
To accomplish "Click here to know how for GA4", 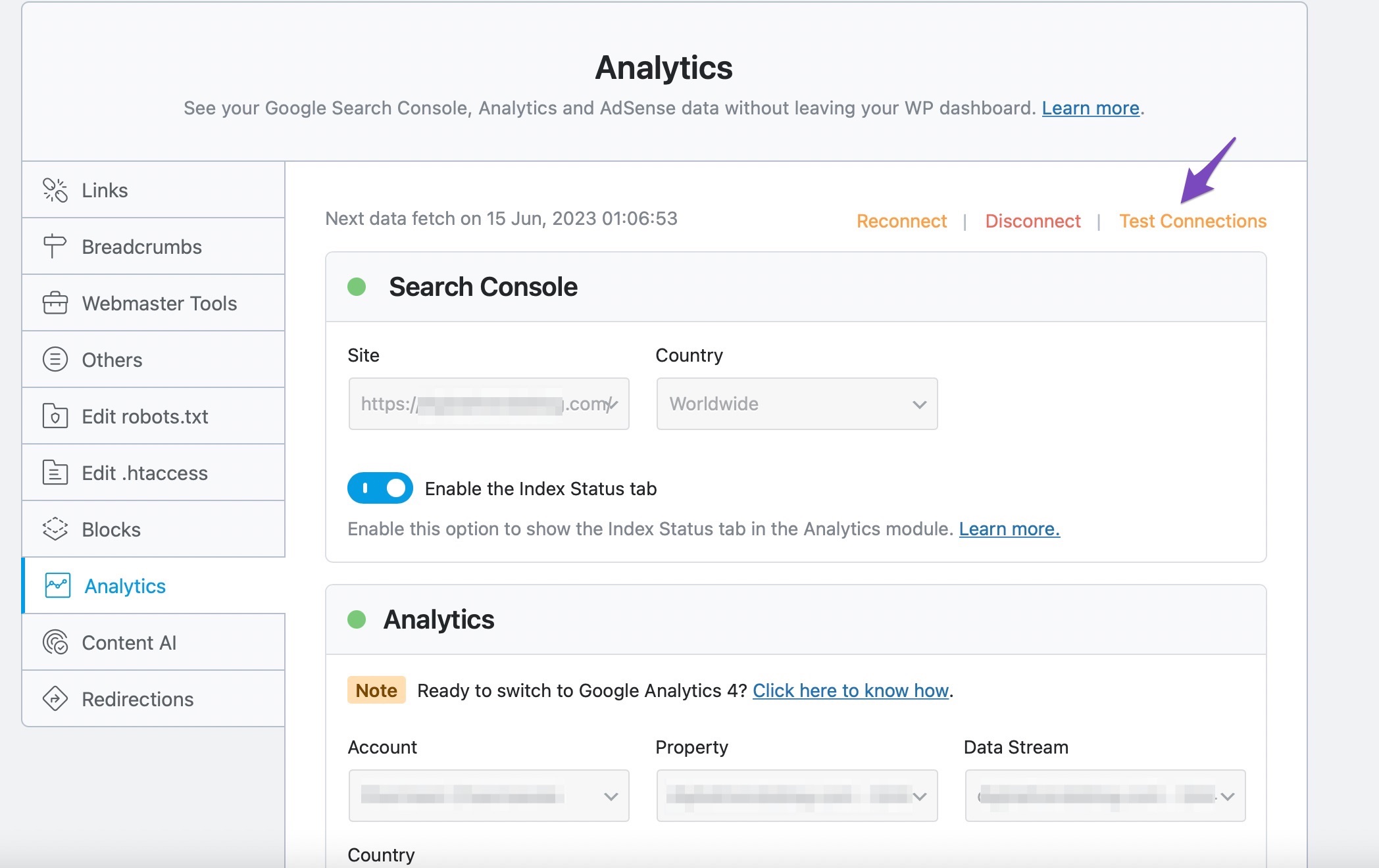I will pyautogui.click(x=850, y=690).
